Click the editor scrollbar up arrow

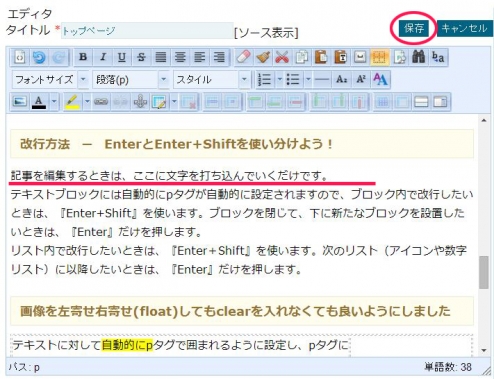[x=484, y=121]
